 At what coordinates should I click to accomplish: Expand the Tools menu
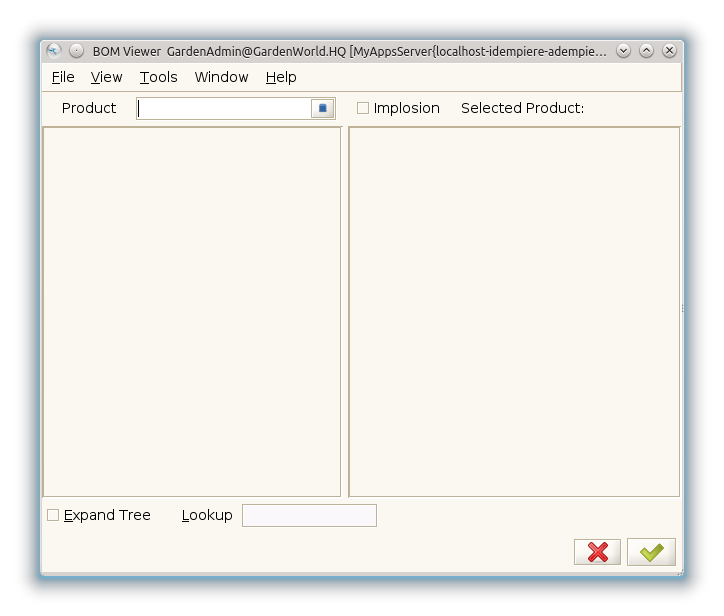[x=158, y=77]
